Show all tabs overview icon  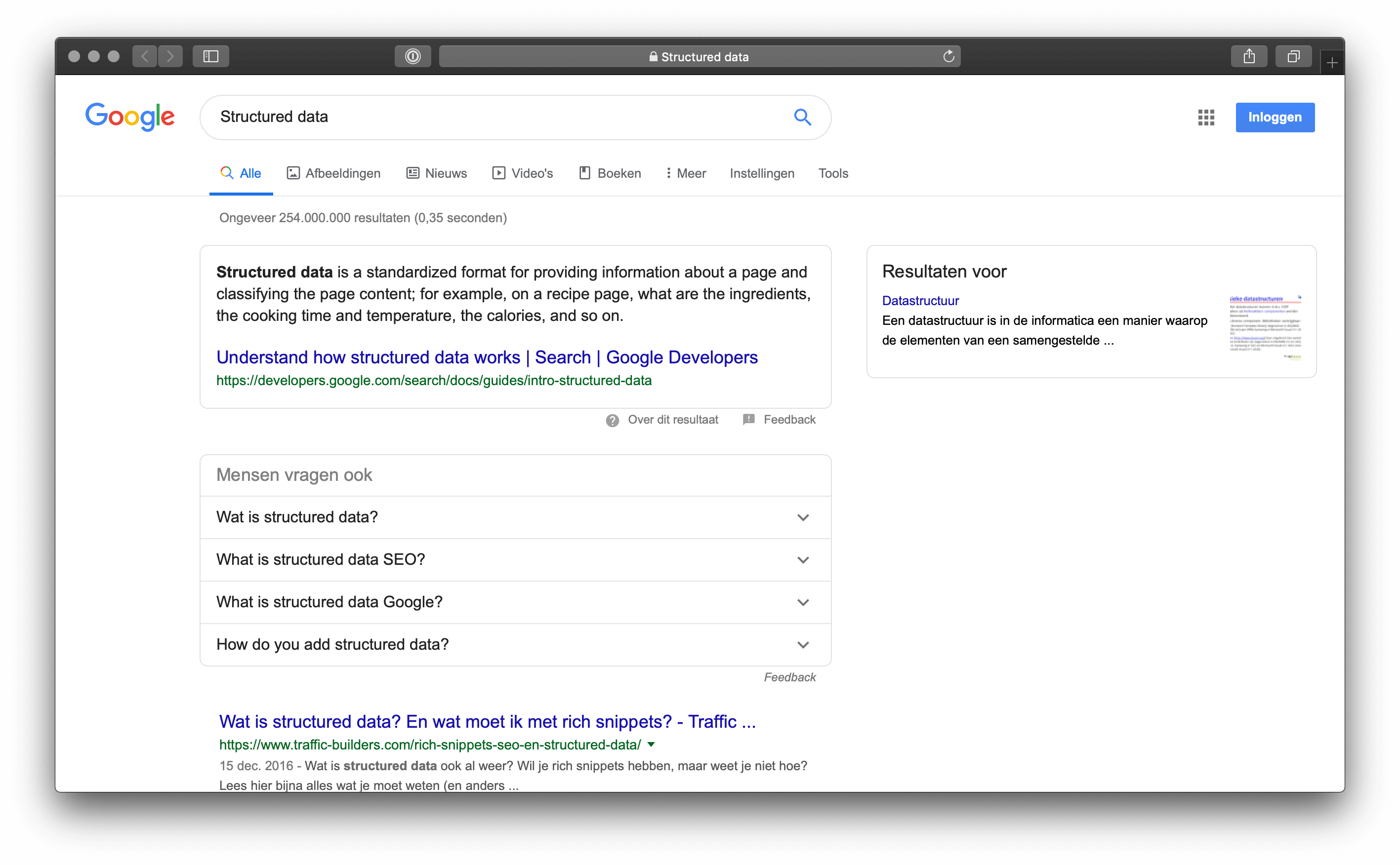[1293, 56]
